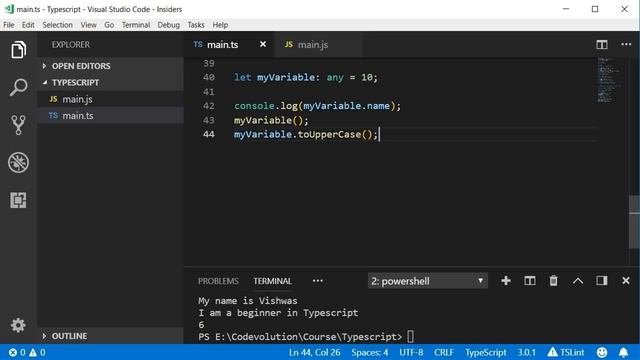Click the TSLint warning status item

coord(566,352)
